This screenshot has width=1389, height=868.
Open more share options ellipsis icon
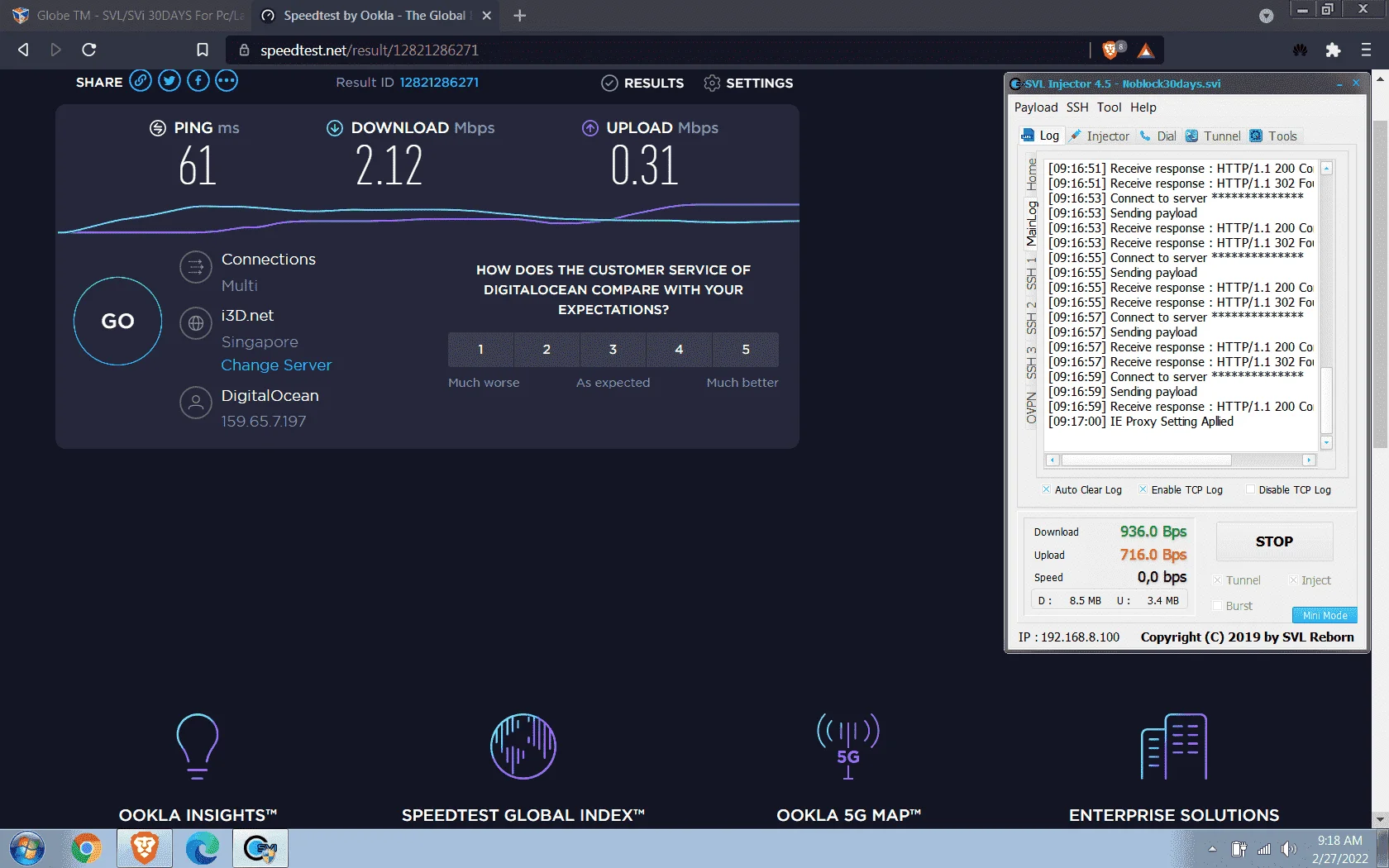[x=227, y=81]
